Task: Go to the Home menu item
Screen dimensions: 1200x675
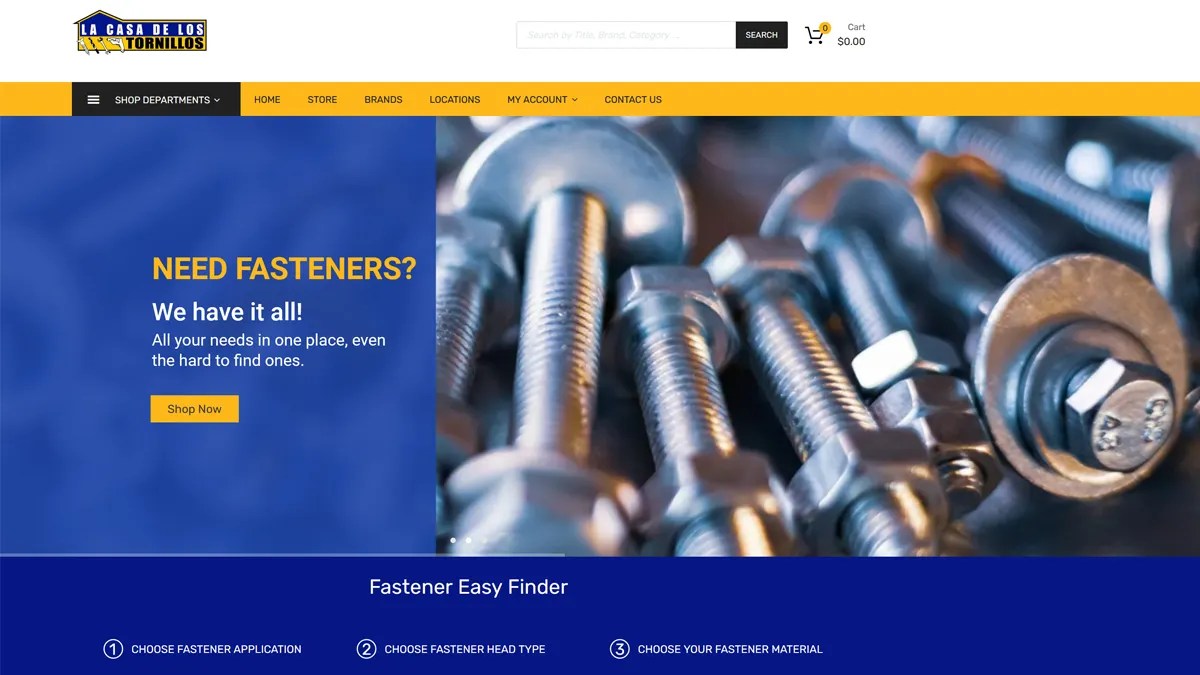Action: (x=267, y=100)
